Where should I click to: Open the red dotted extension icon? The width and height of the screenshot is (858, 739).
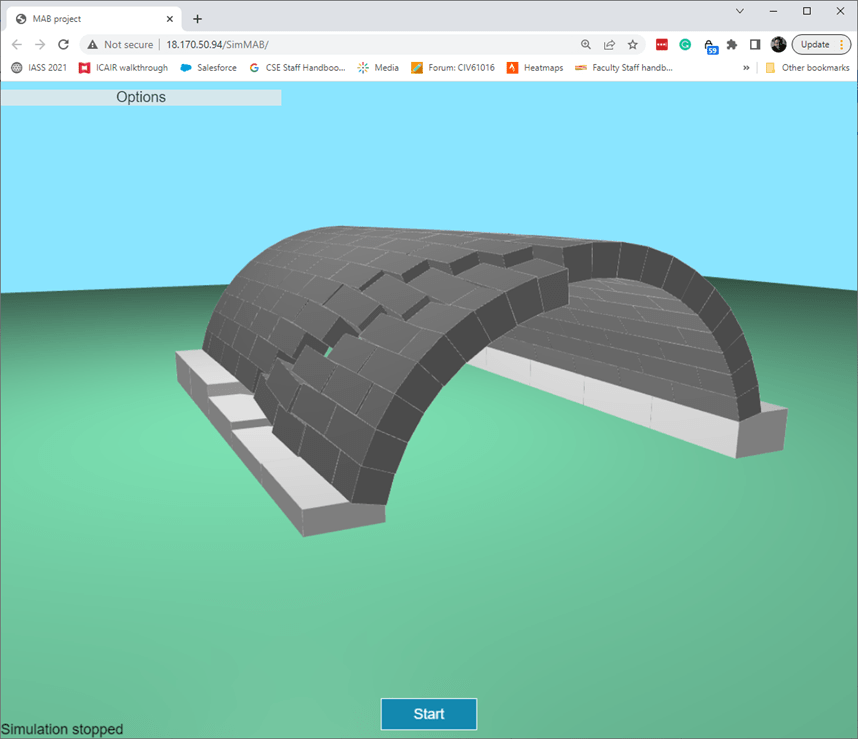pos(660,45)
